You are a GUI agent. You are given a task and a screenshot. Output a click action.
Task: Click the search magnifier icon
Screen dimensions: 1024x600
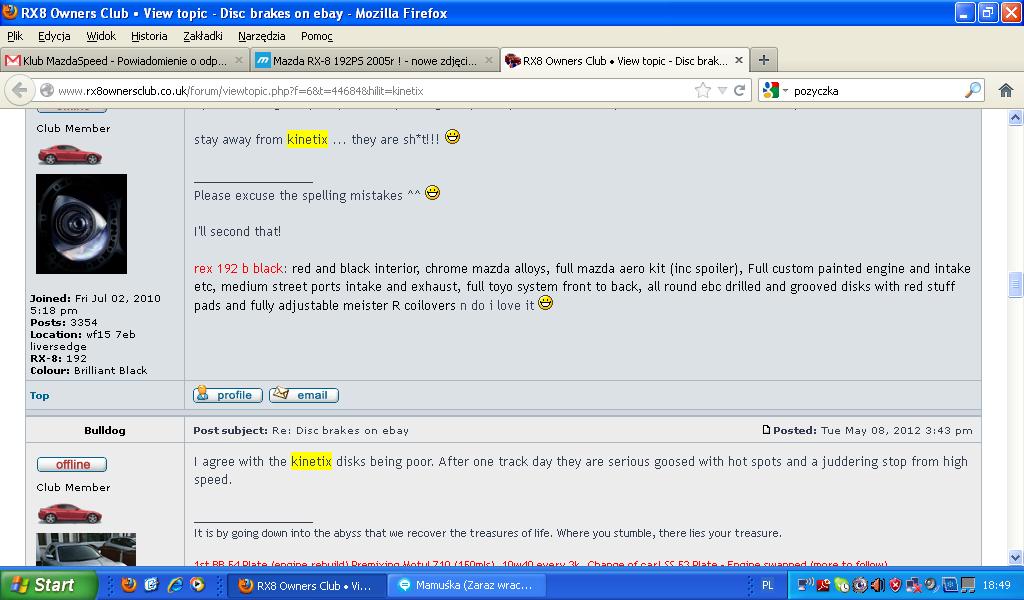(972, 90)
